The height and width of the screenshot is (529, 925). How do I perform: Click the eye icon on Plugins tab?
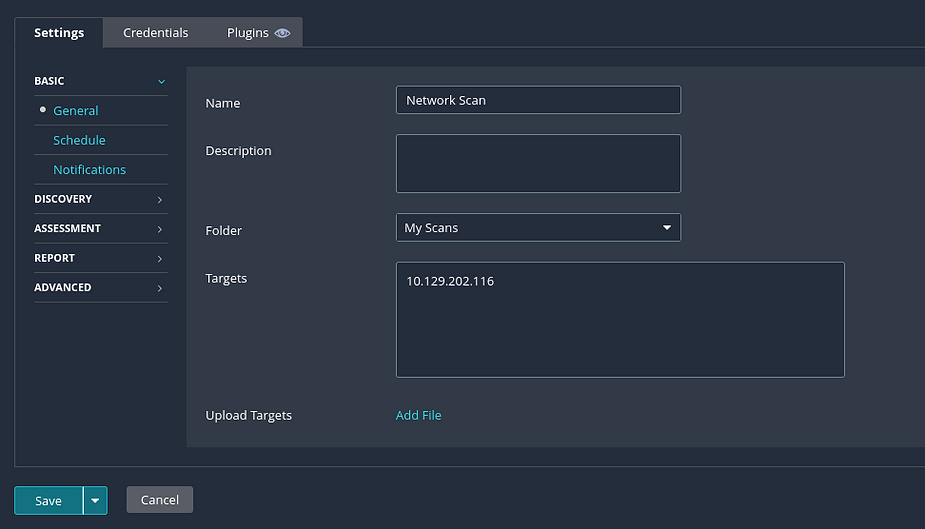point(283,33)
